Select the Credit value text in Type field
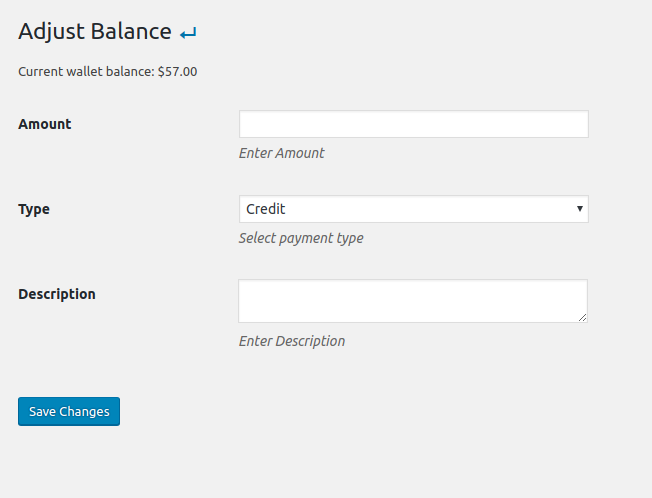The image size is (652, 498). (x=266, y=209)
